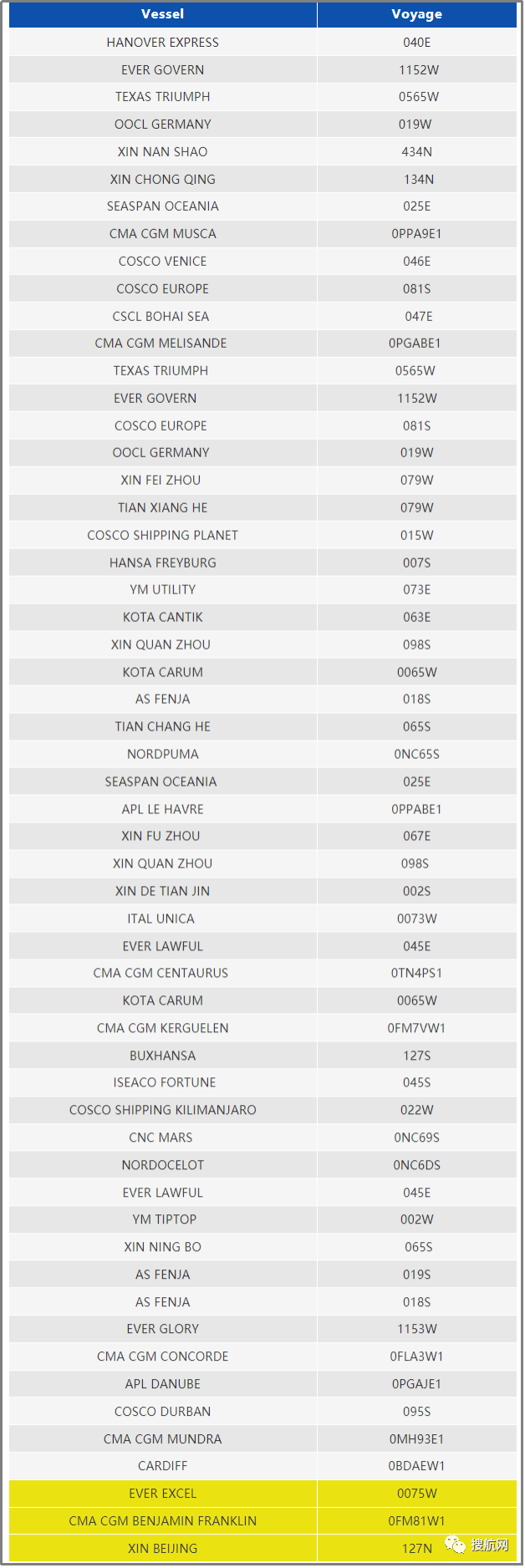Screen dimensions: 525x1568
Task: Click the YM TIPTOP vessel name
Action: coord(165,1220)
